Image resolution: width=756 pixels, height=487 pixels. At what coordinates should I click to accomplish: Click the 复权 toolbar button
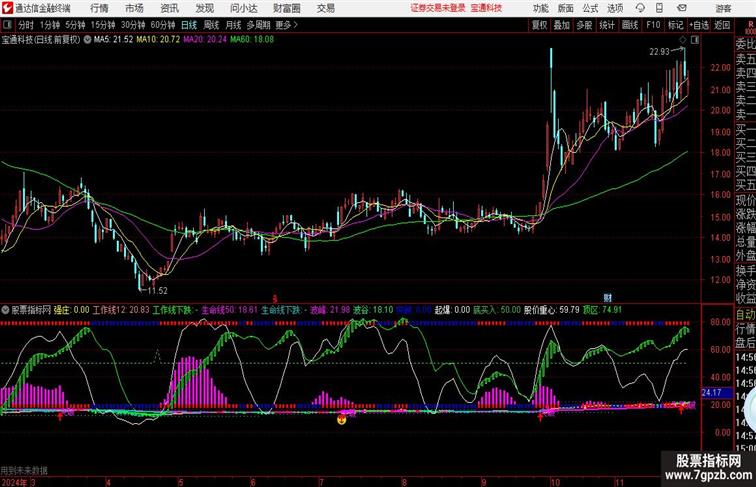[x=540, y=25]
